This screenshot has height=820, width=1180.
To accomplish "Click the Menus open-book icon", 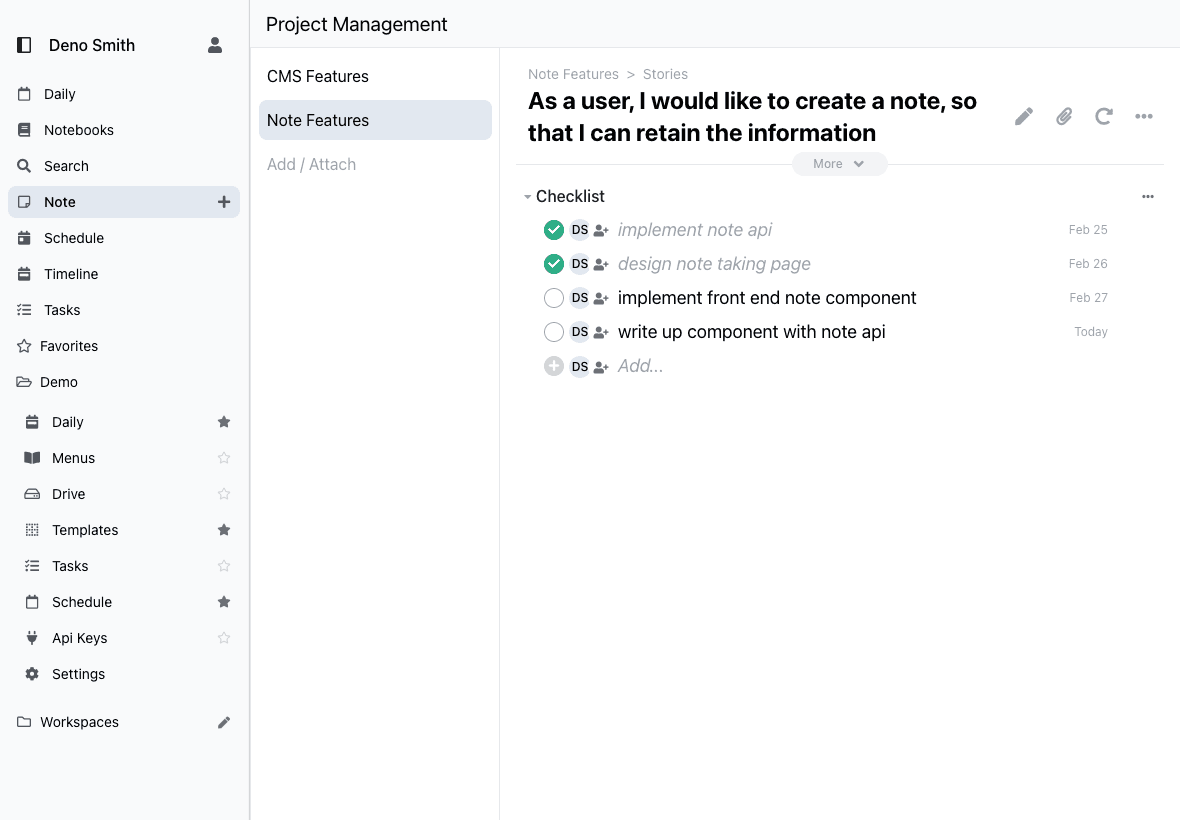I will pyautogui.click(x=32, y=457).
